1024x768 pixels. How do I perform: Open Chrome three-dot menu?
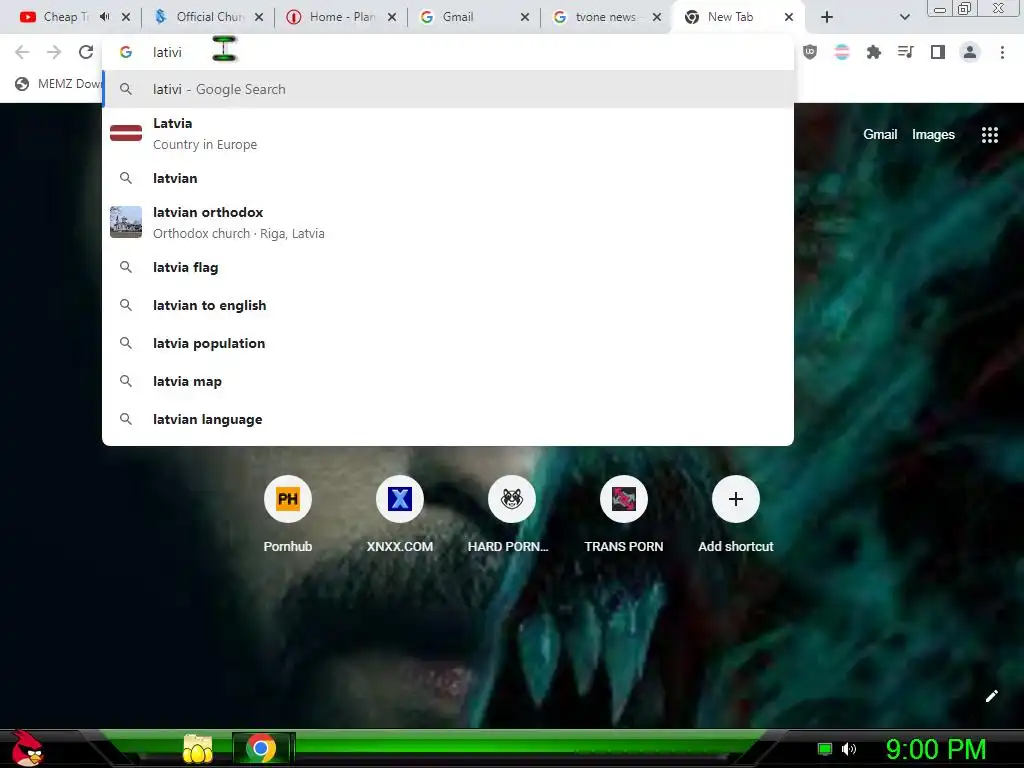click(1002, 52)
